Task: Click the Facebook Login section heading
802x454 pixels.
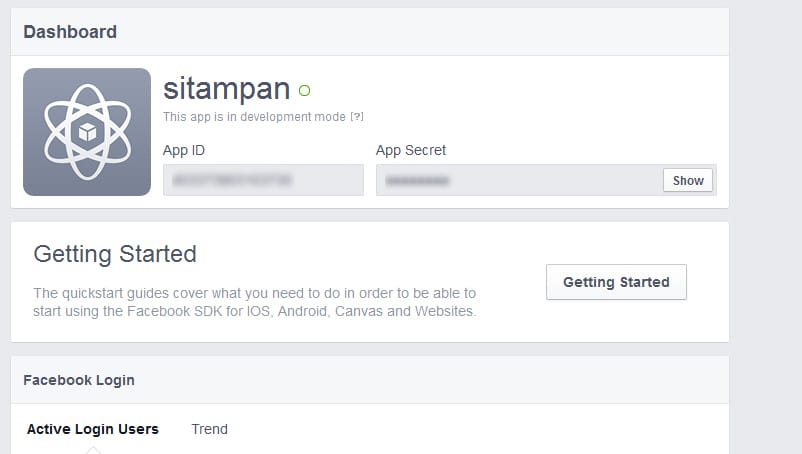Action: click(x=79, y=380)
